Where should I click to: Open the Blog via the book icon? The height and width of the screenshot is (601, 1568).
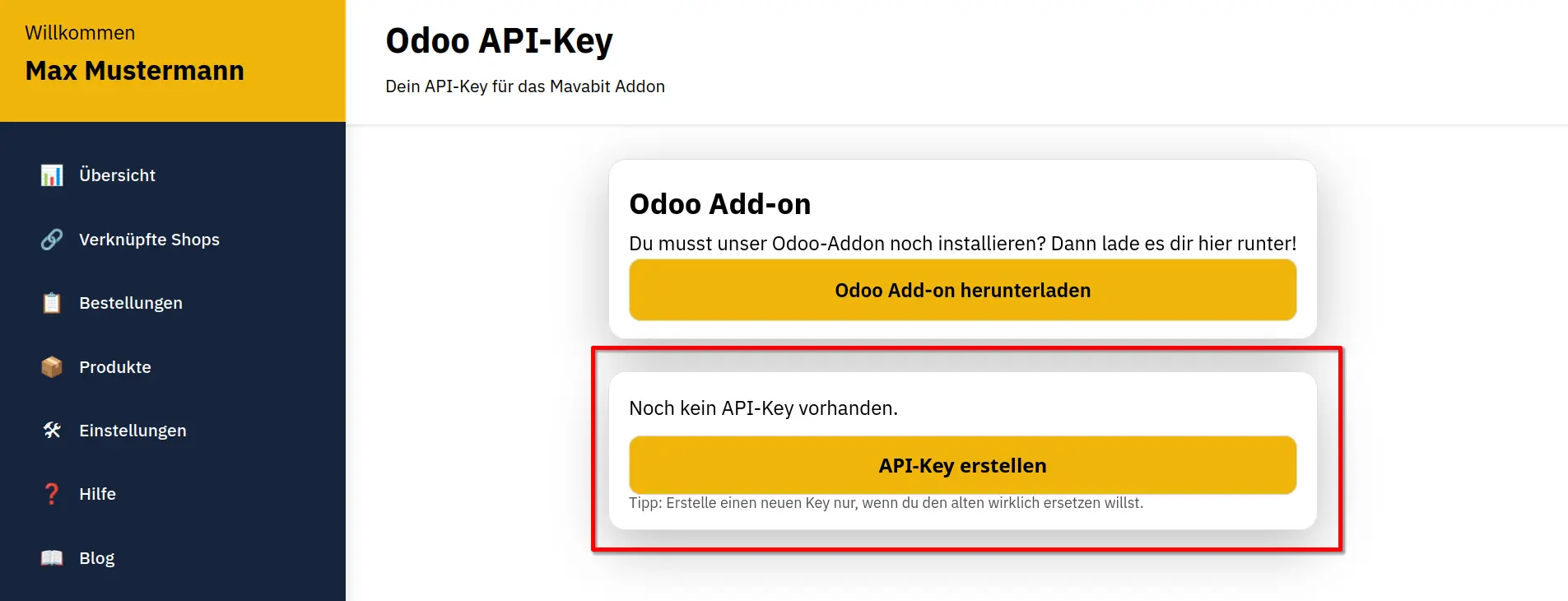pos(51,557)
